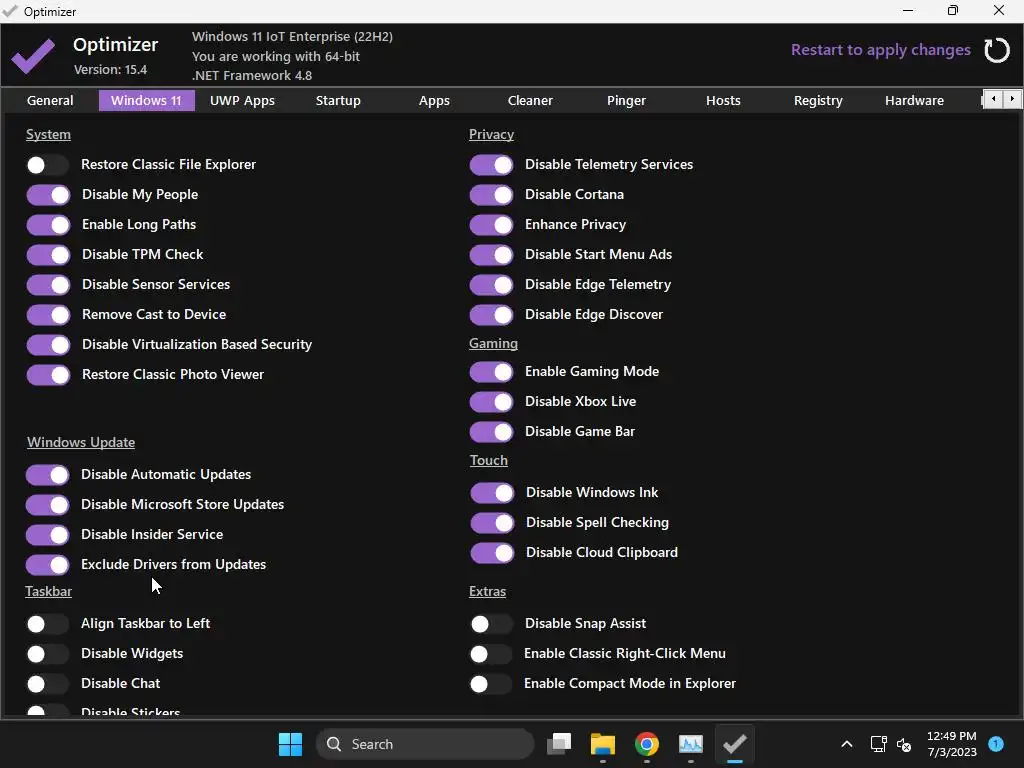Open the clock and date flyout
This screenshot has height=768, width=1024.
(x=952, y=744)
